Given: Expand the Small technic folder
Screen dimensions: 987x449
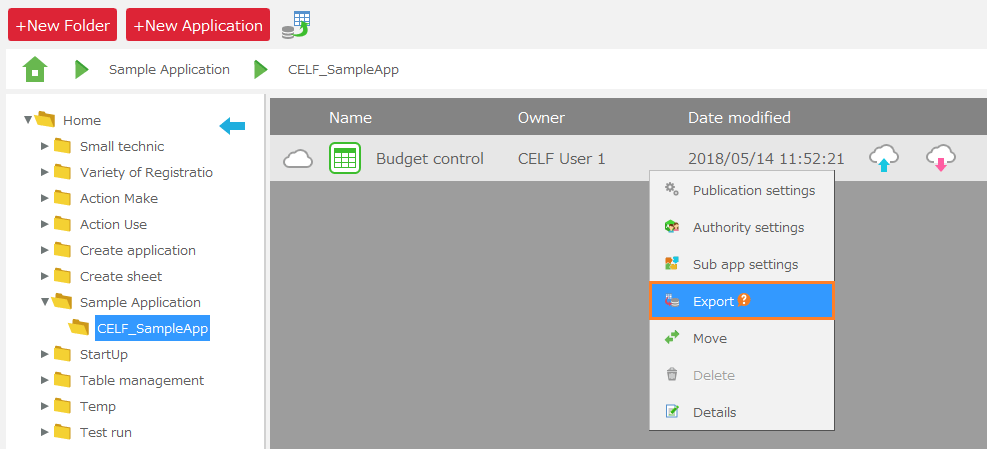Looking at the screenshot, I should [x=45, y=146].
